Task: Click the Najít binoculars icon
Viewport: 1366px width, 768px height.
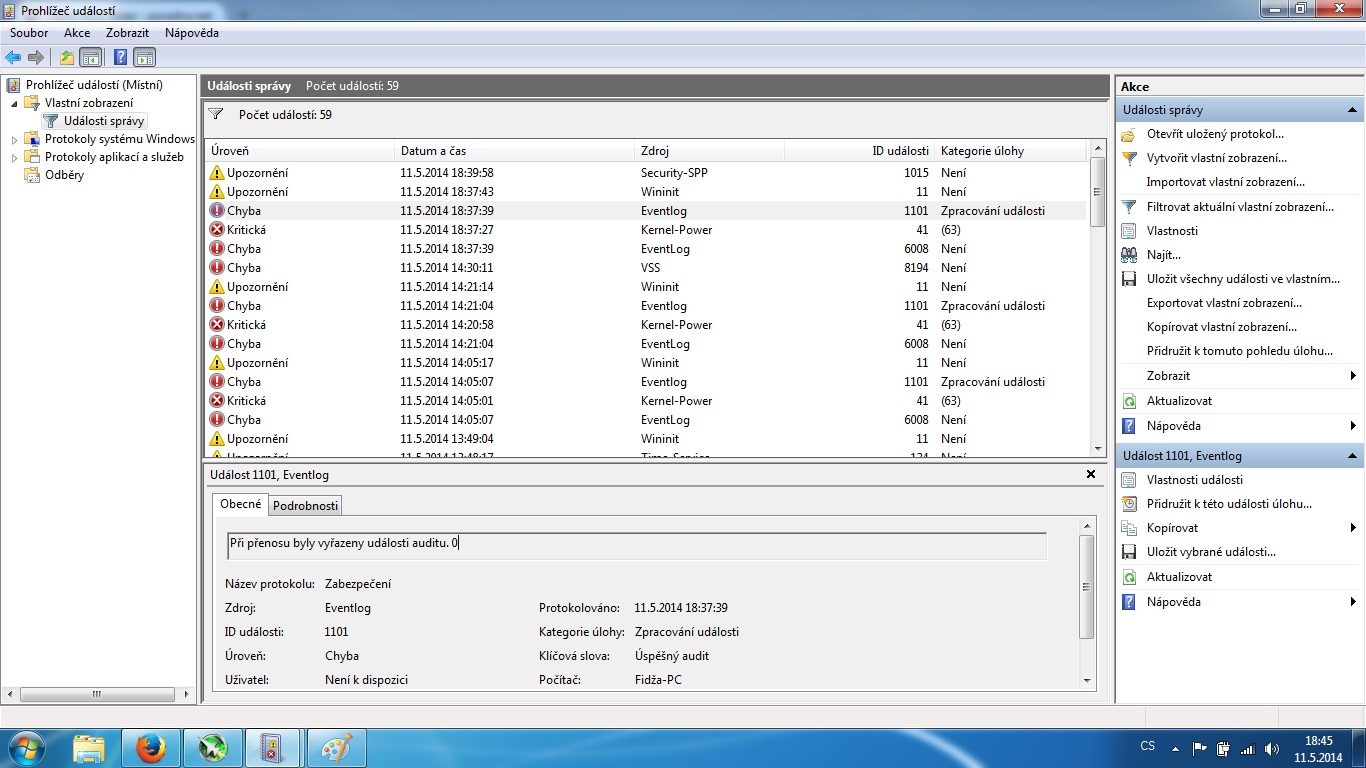Action: [1129, 255]
